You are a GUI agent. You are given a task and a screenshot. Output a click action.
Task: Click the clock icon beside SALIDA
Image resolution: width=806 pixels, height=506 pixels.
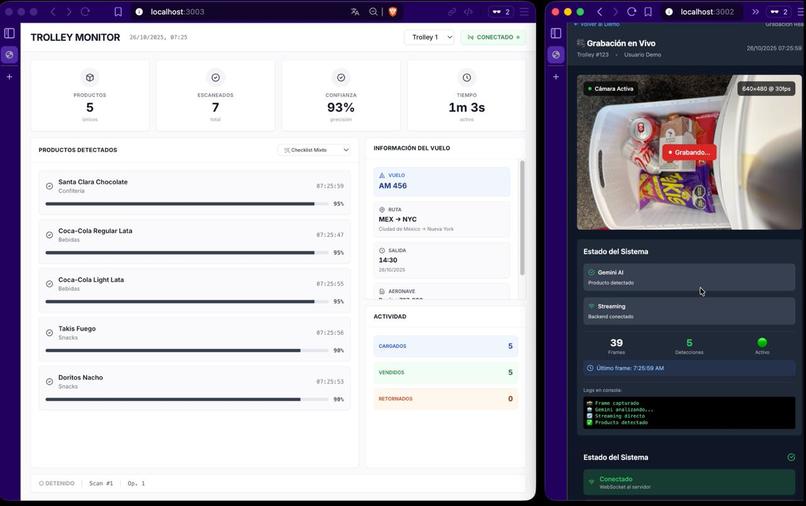coord(382,250)
